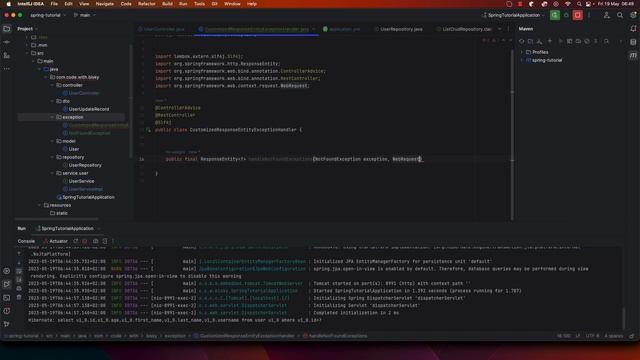Show more tool windows ellipsis icon
The width and height of the screenshot is (640, 360).
tap(7, 69)
